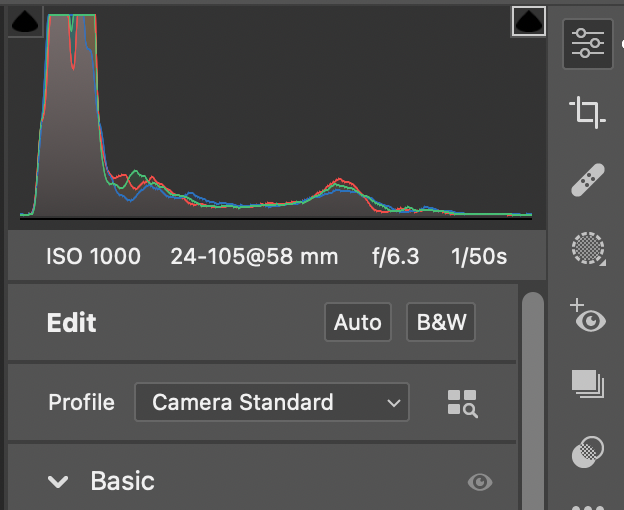Click the Auto button
This screenshot has height=510, width=624.
(x=357, y=323)
